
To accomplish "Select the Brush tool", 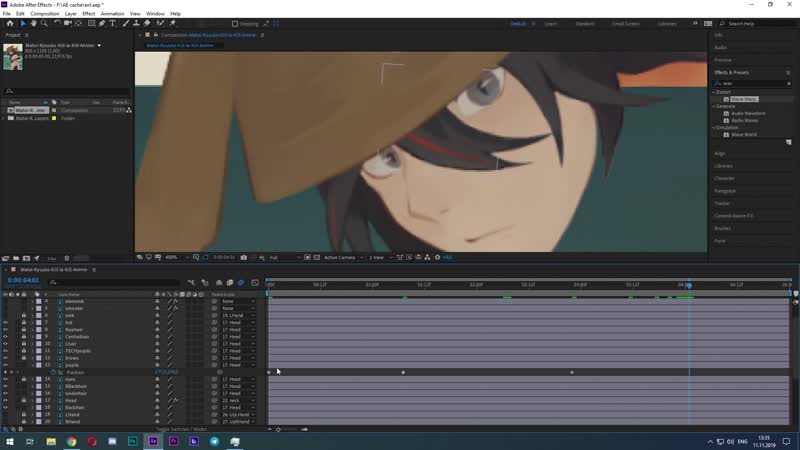I will click(126, 23).
